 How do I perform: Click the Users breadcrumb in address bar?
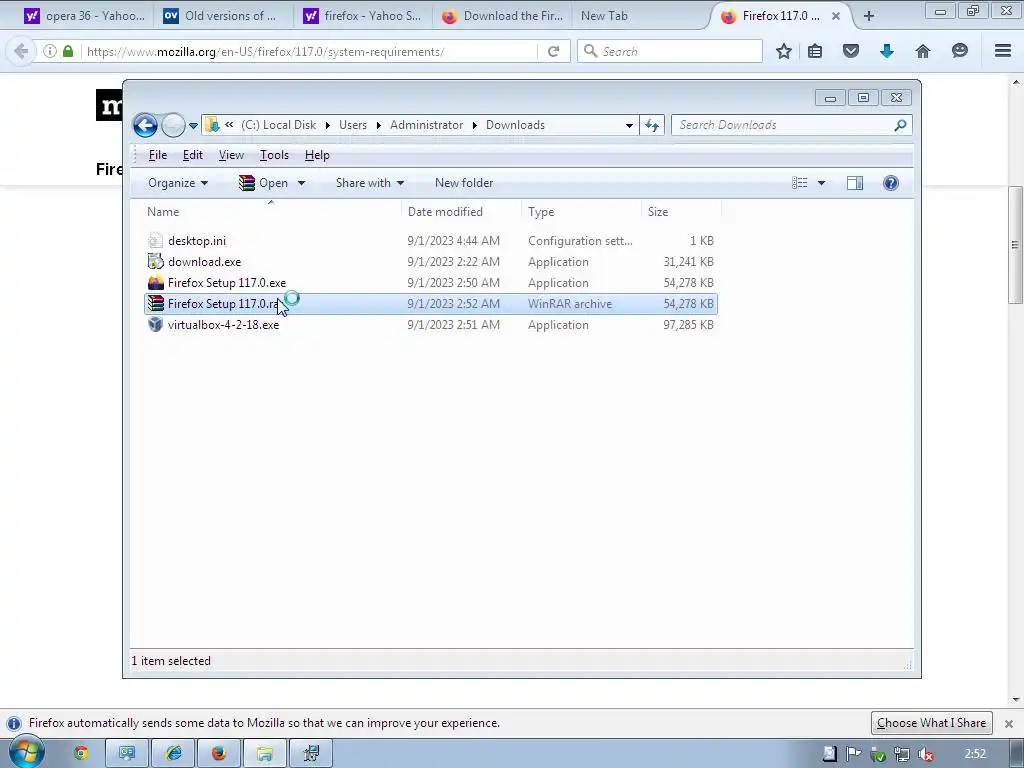point(353,125)
